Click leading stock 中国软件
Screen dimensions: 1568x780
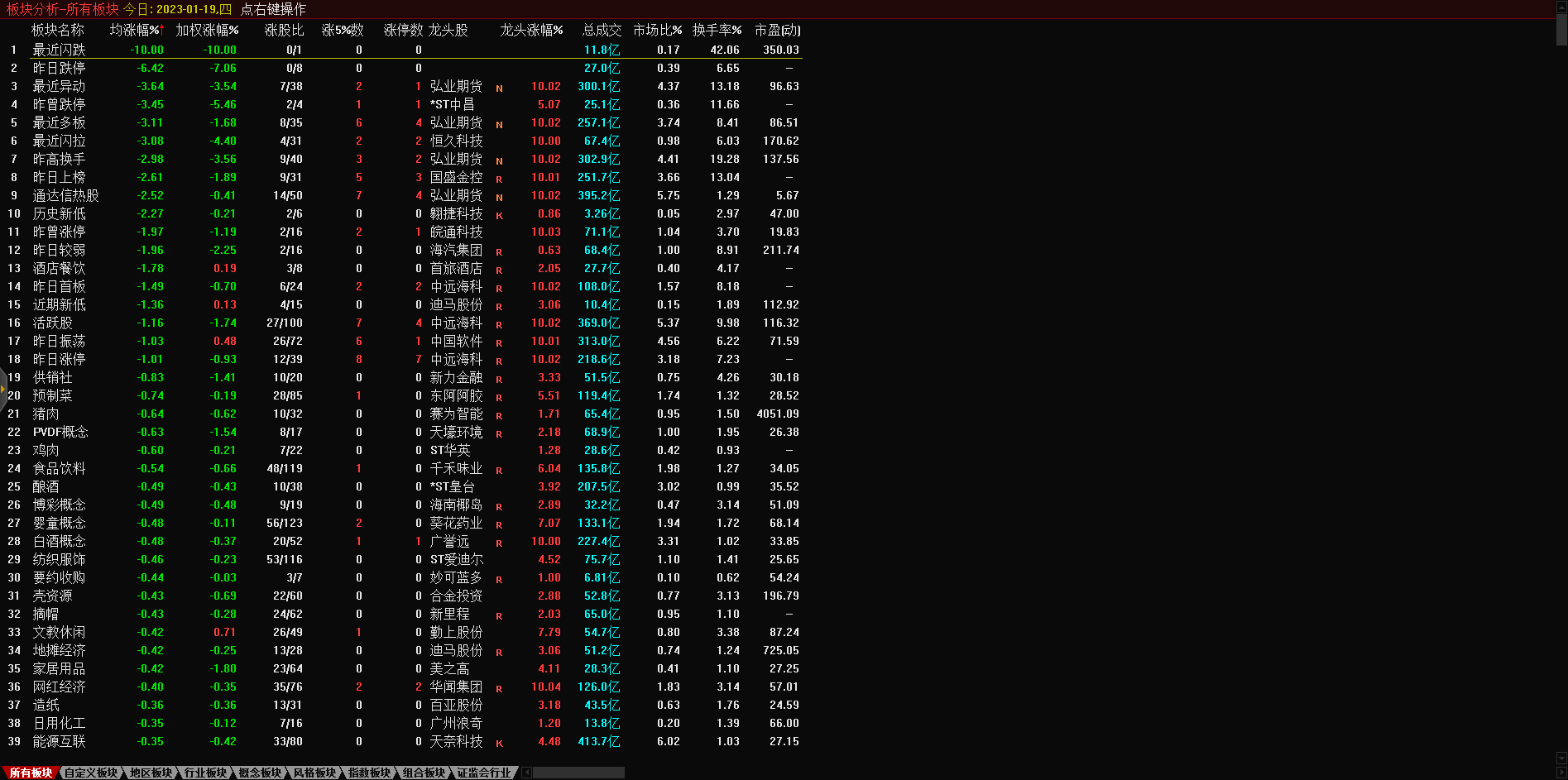[456, 341]
